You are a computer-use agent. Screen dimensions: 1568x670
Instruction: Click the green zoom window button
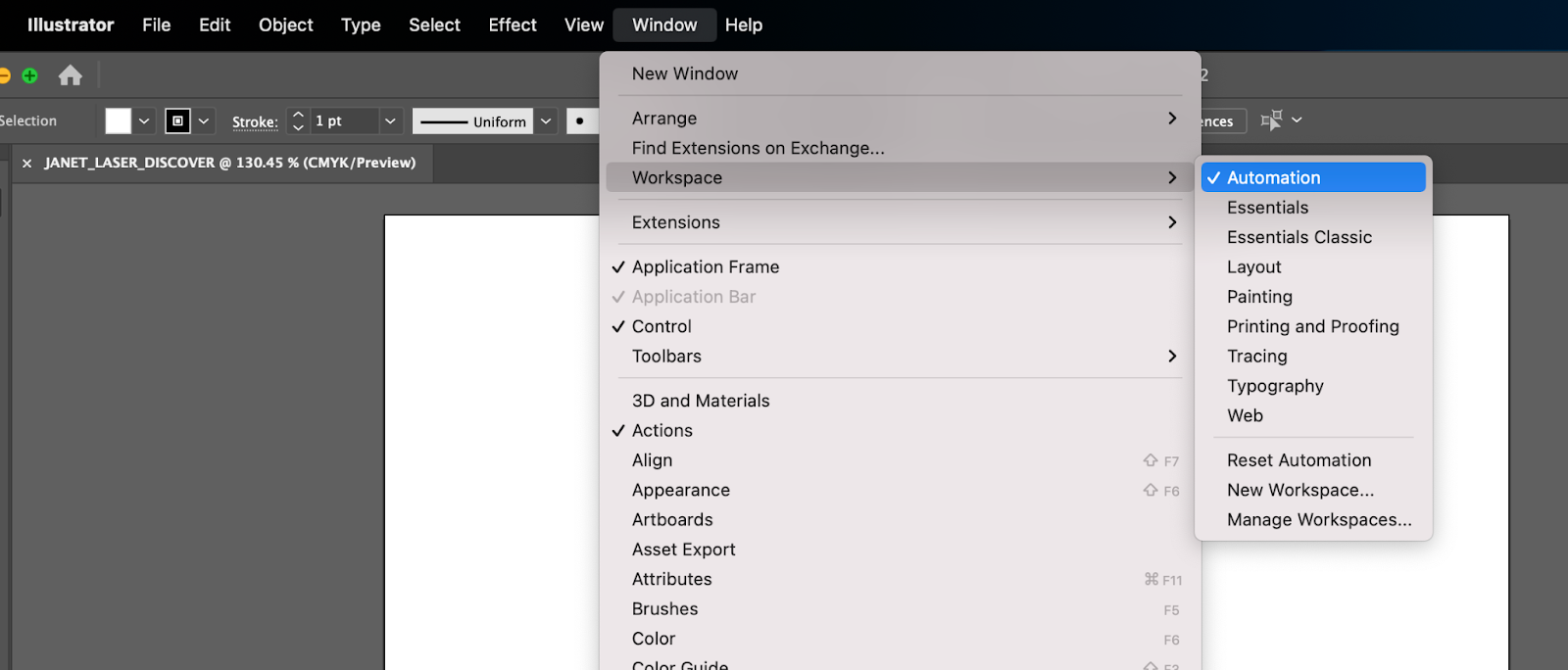tap(30, 75)
